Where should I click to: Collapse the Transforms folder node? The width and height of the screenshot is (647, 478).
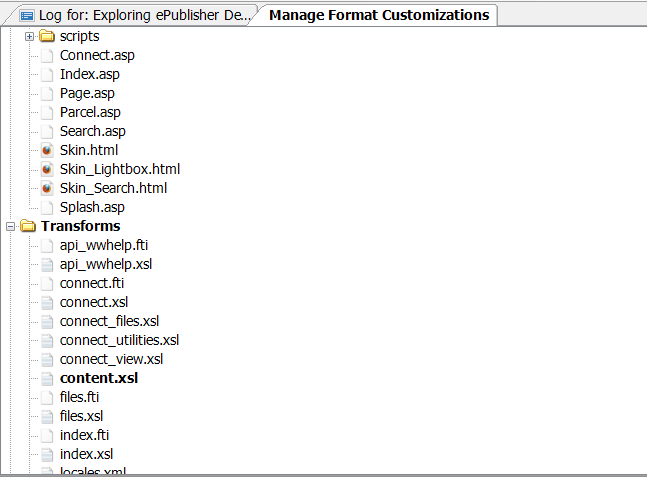click(10, 226)
